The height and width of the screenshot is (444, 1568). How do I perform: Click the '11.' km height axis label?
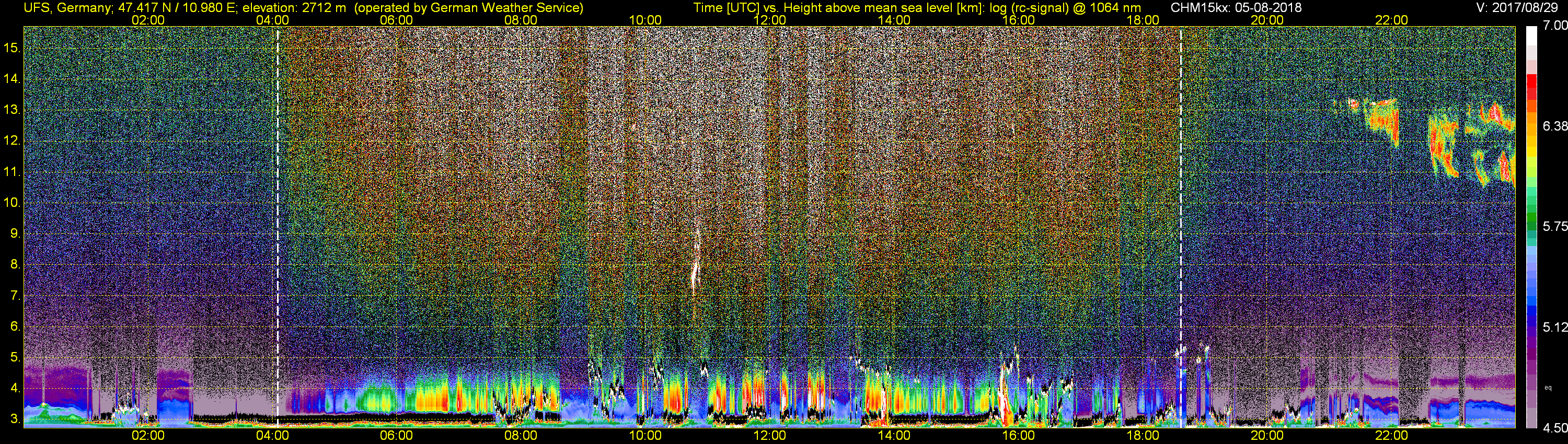pyautogui.click(x=12, y=171)
